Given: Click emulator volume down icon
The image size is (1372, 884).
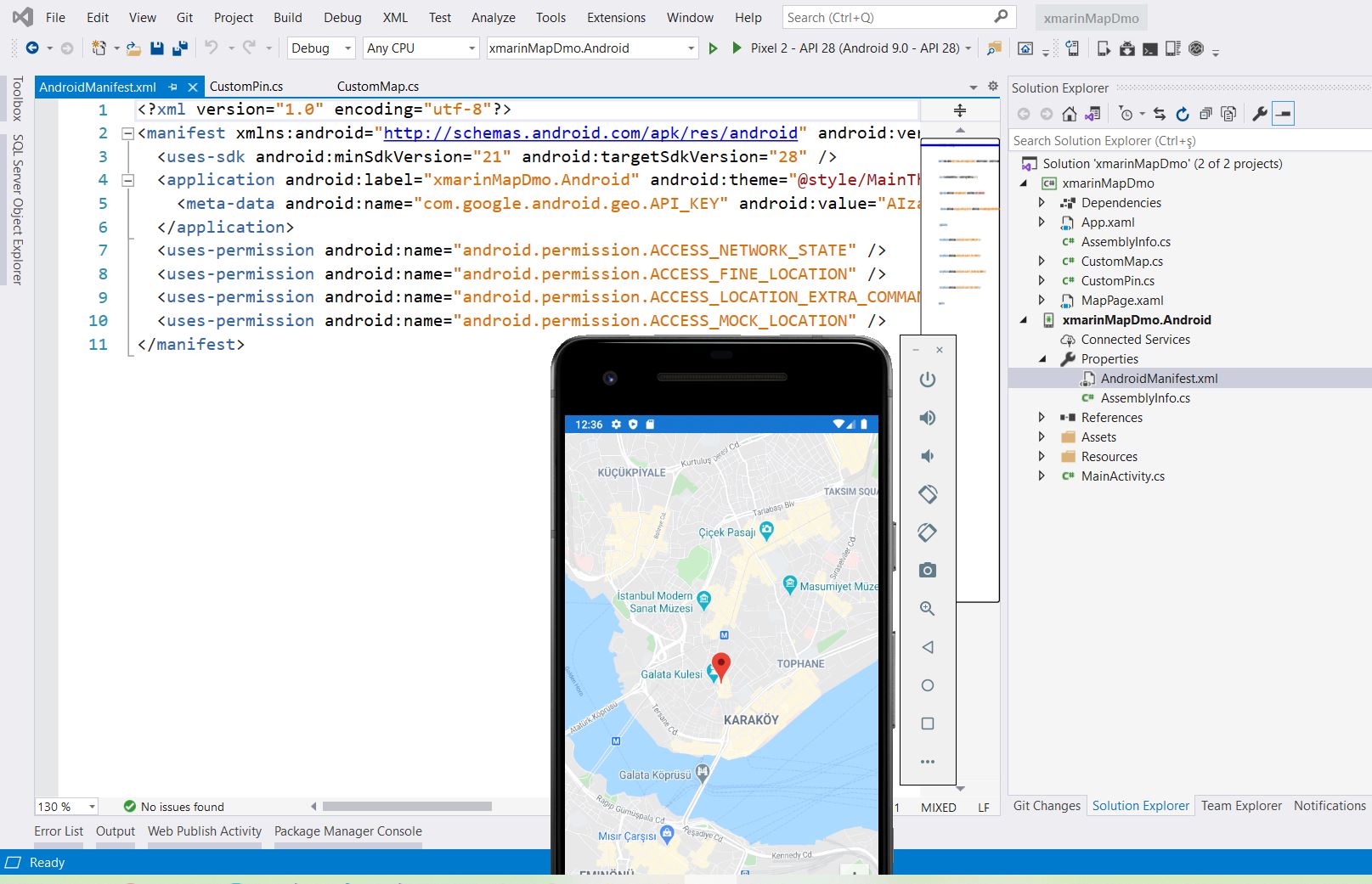Looking at the screenshot, I should pyautogui.click(x=928, y=456).
